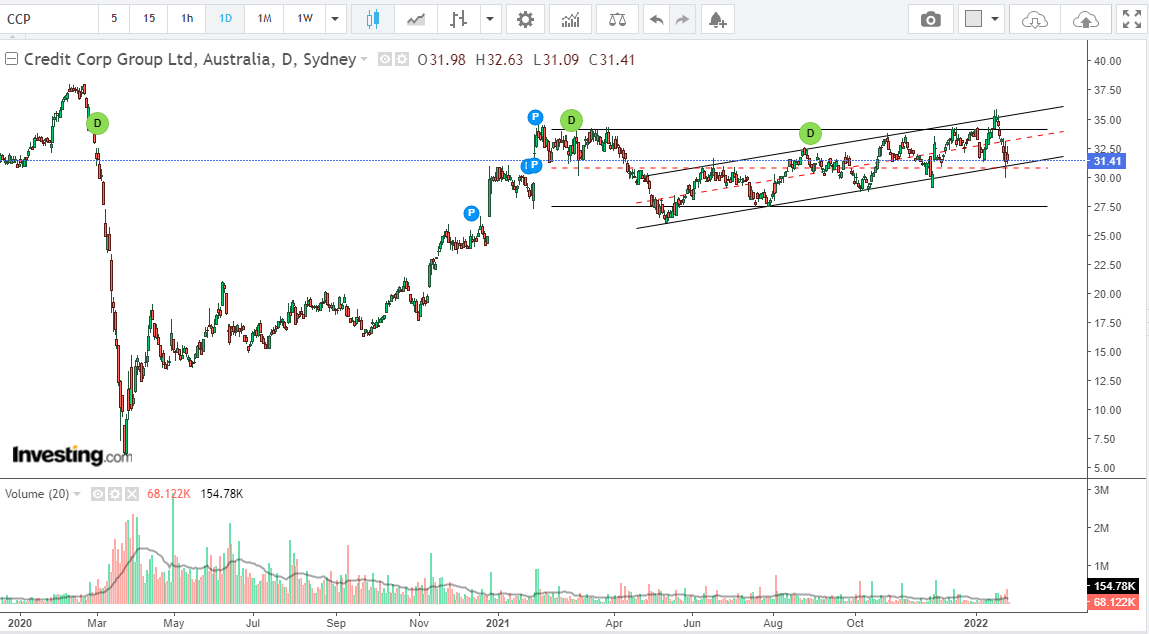
Task: Redo the last chart action
Action: tap(682, 20)
